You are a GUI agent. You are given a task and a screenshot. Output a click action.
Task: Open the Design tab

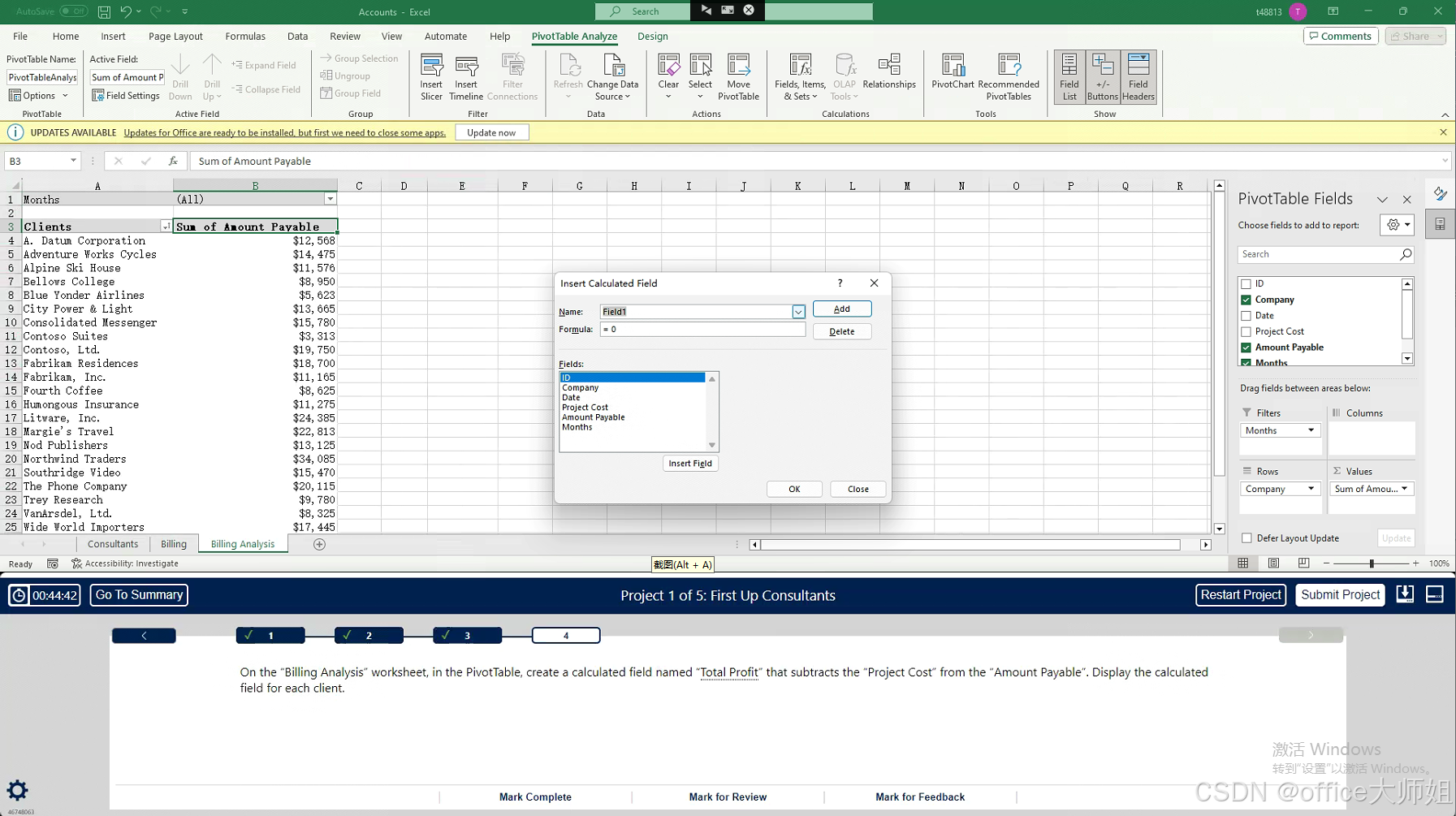tap(652, 36)
